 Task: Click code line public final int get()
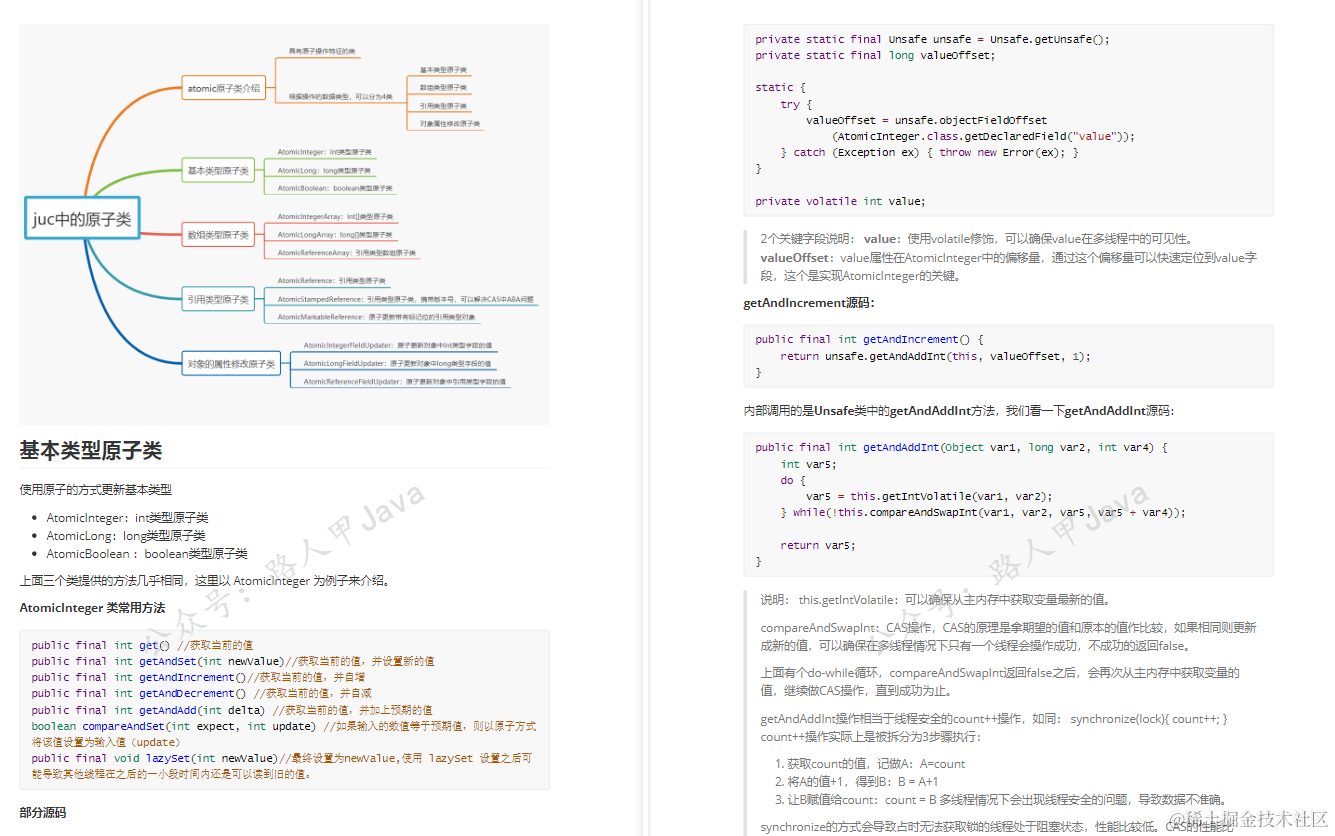pos(142,645)
